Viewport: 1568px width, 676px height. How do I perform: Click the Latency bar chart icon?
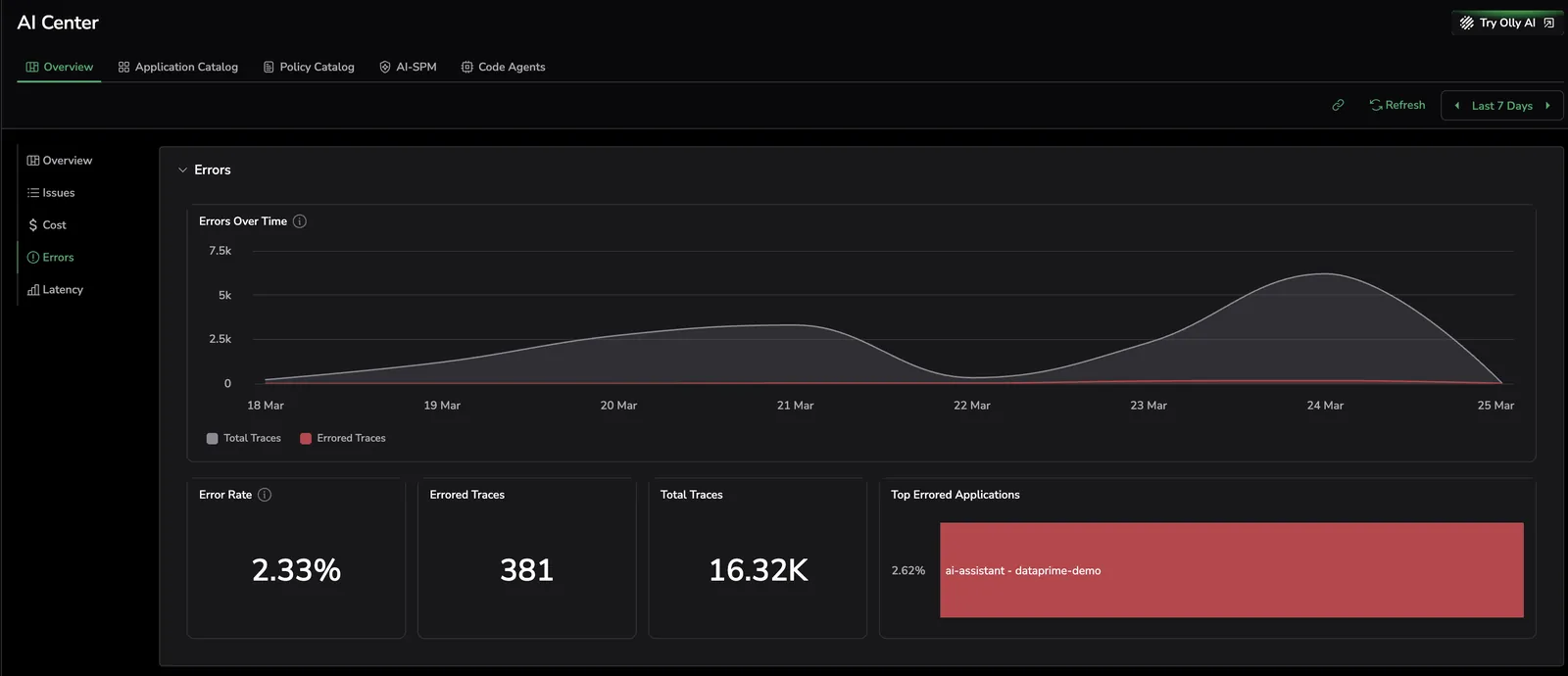click(33, 290)
